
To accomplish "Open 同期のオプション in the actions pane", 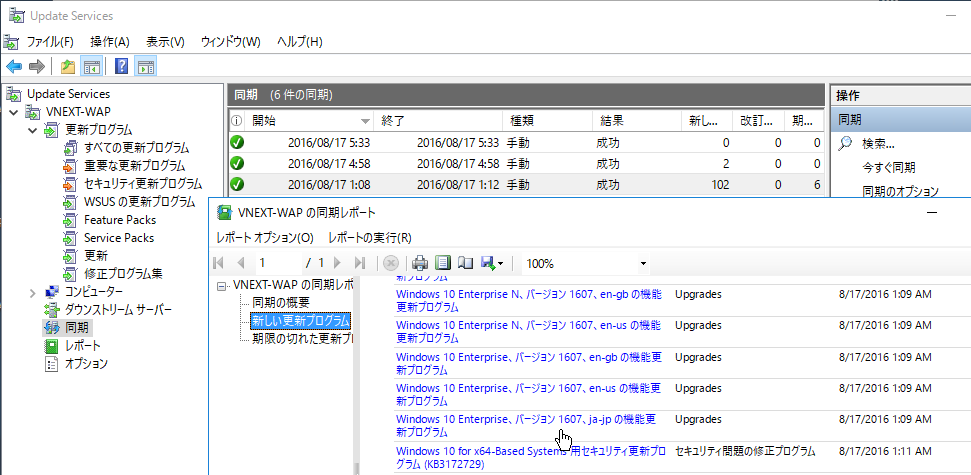I will [x=900, y=191].
